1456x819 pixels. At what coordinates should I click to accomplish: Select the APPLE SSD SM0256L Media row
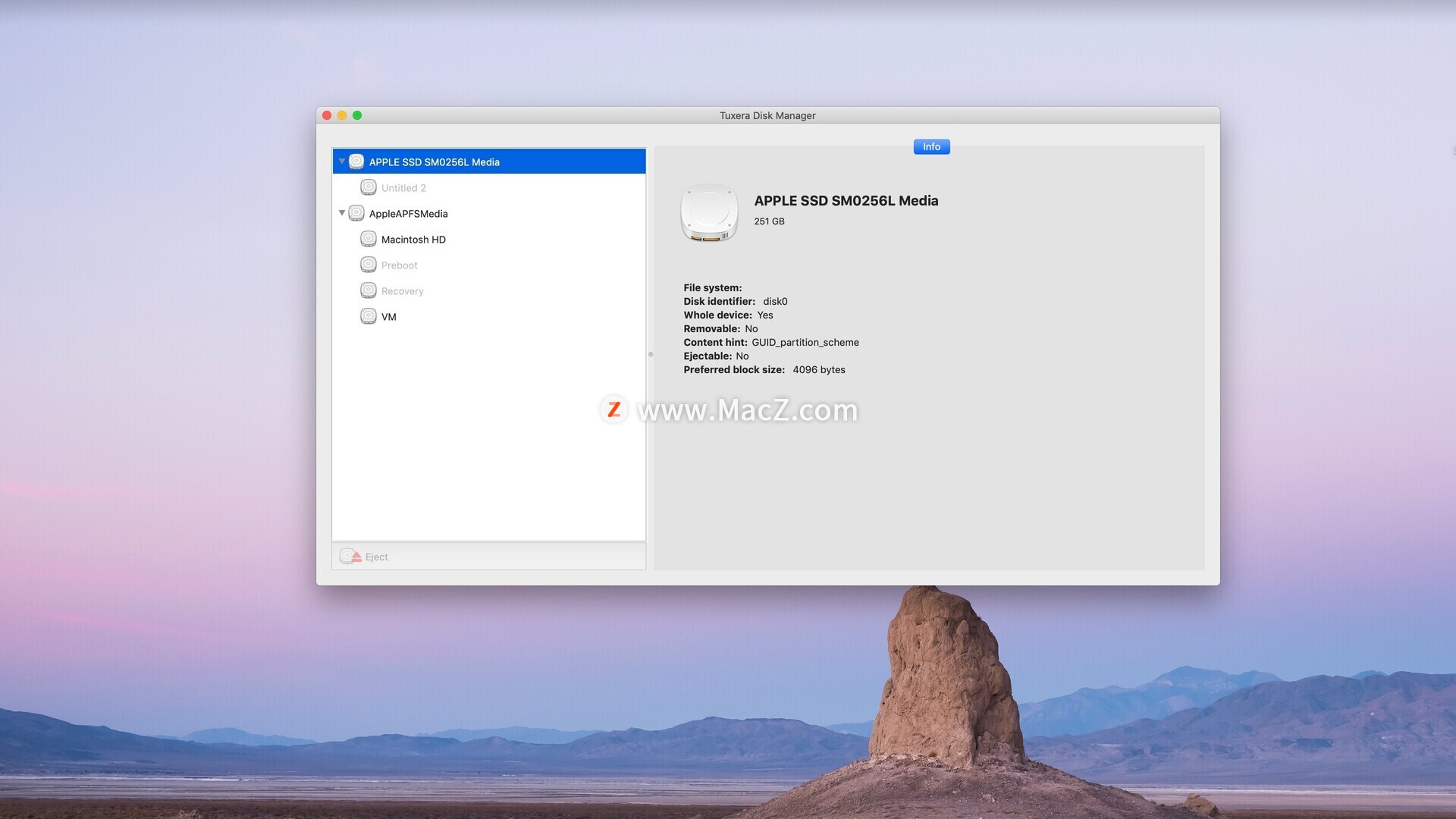(489, 162)
